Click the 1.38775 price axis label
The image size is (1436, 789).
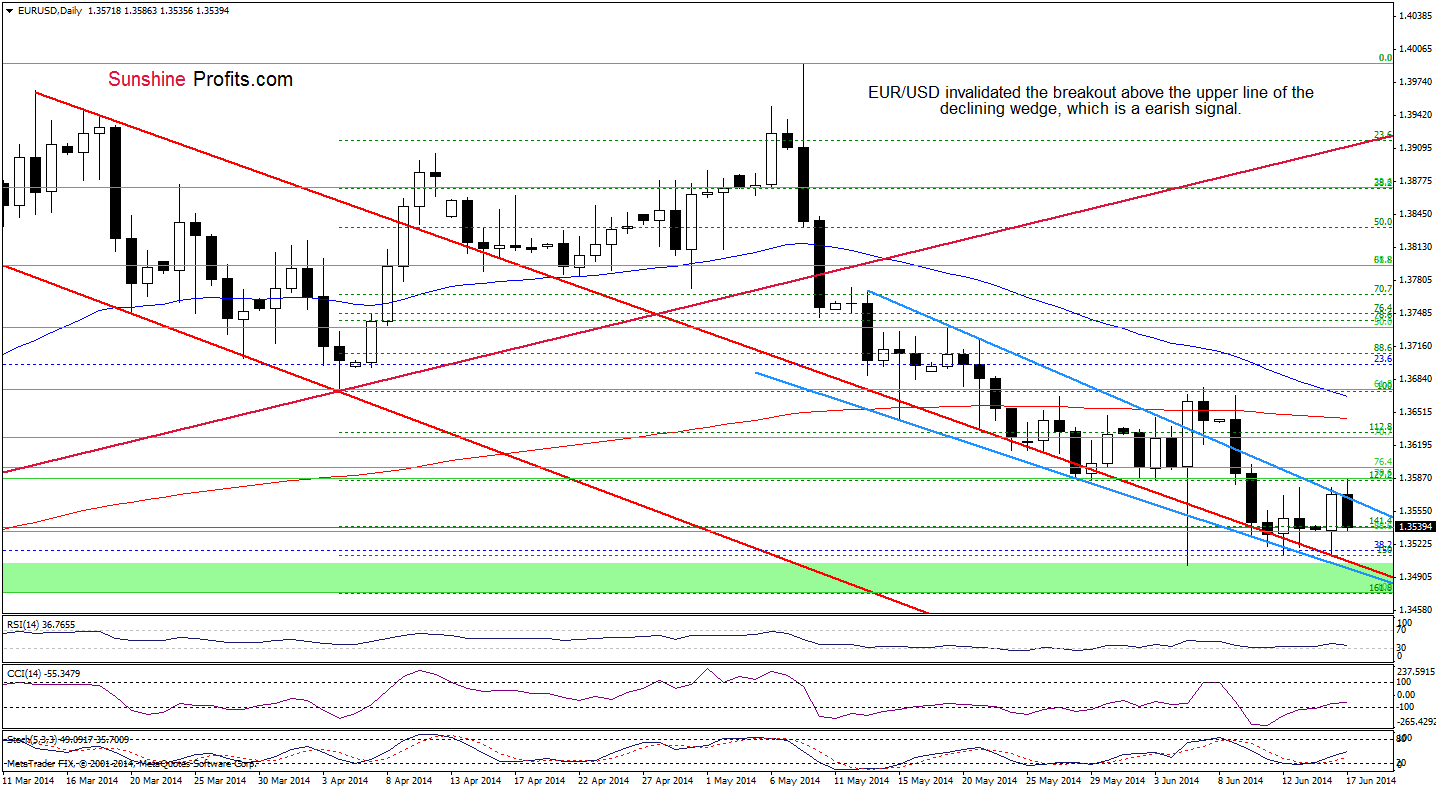tap(1416, 181)
